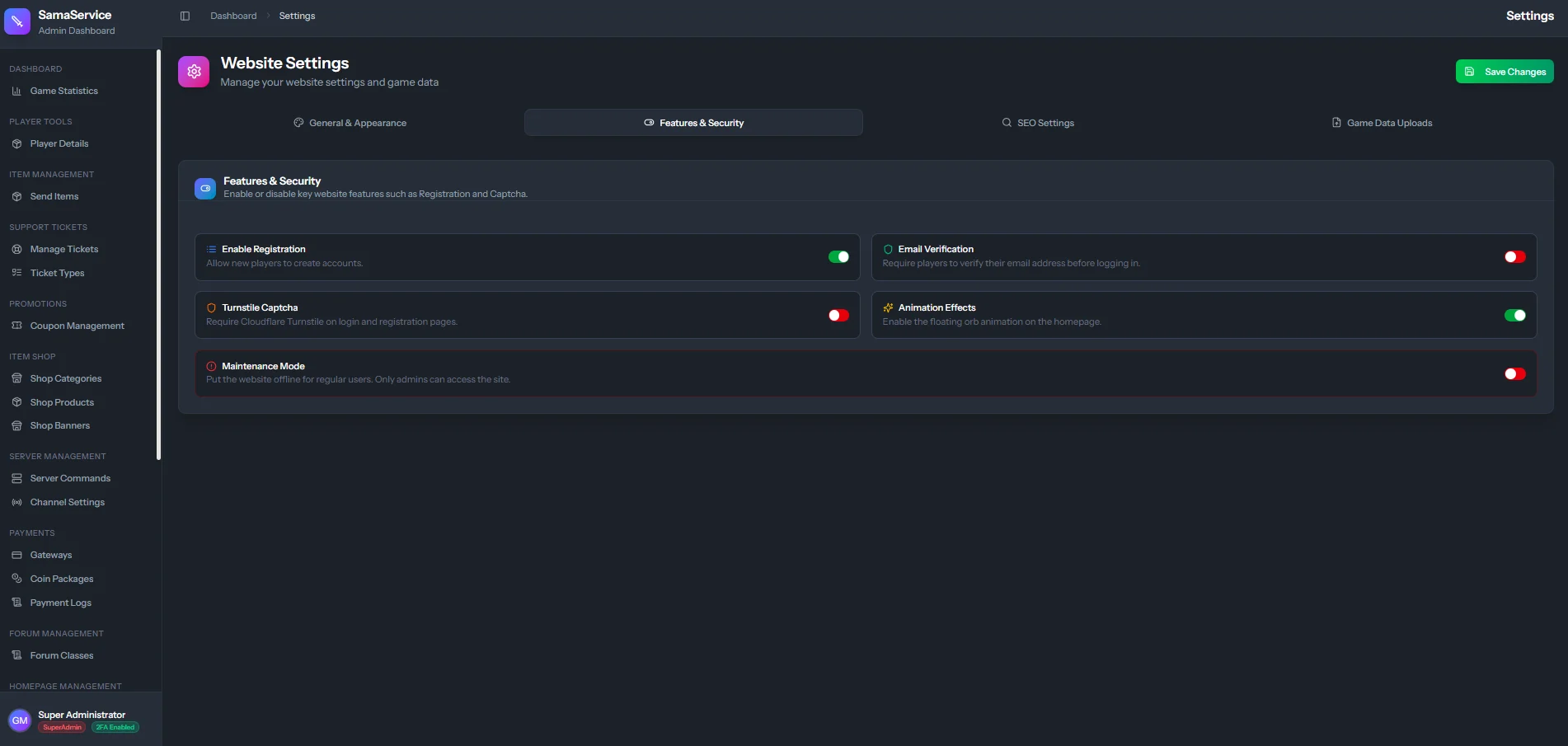Click the Enable Registration list icon
This screenshot has width=1568, height=746.
coord(211,249)
